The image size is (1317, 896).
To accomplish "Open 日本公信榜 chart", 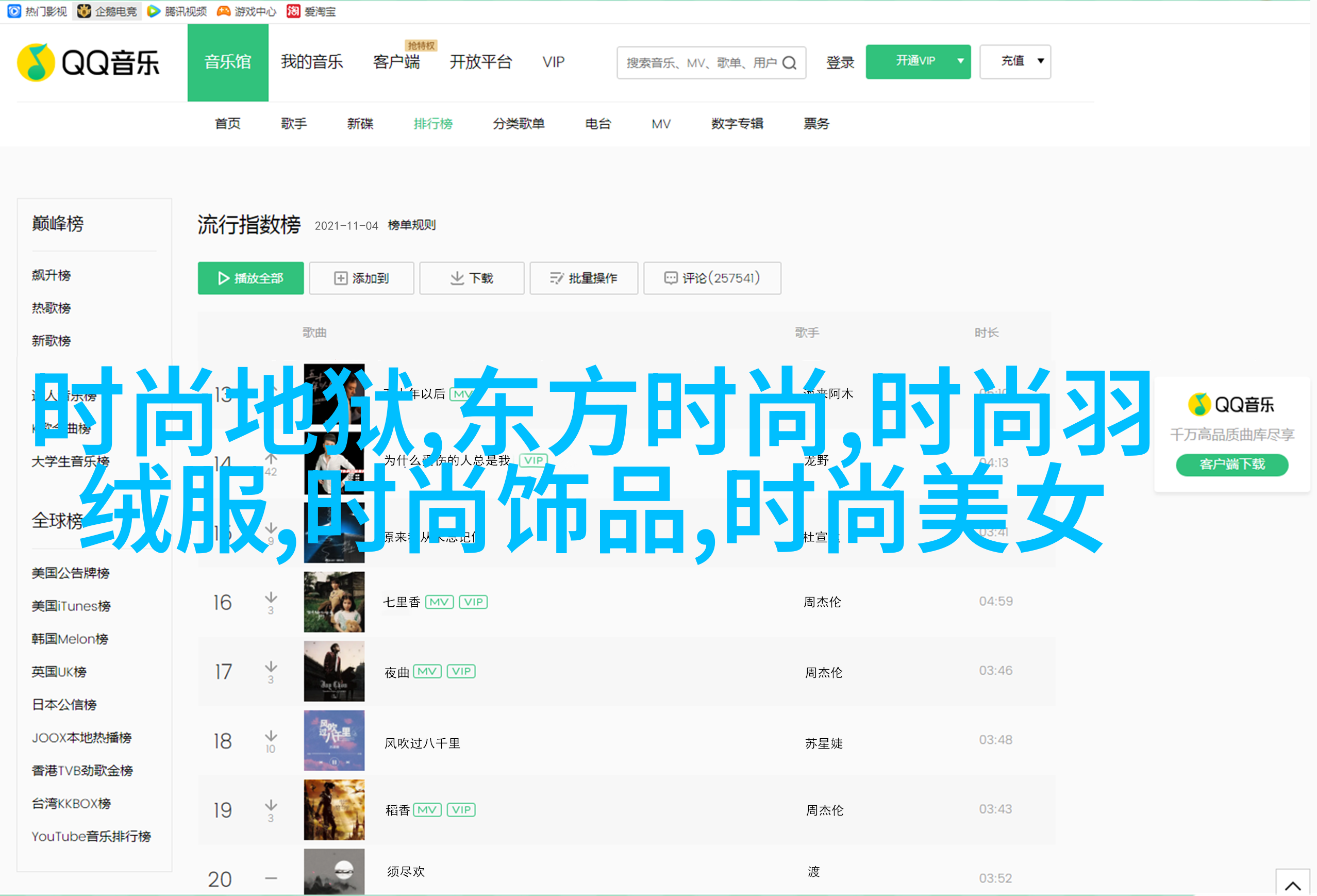I will tap(64, 705).
